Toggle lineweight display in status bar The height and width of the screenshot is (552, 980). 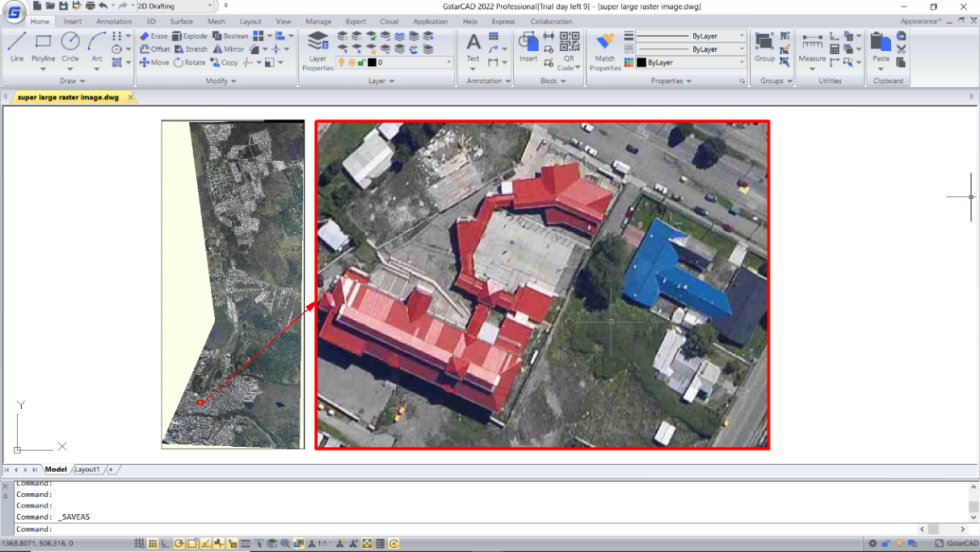(246, 543)
